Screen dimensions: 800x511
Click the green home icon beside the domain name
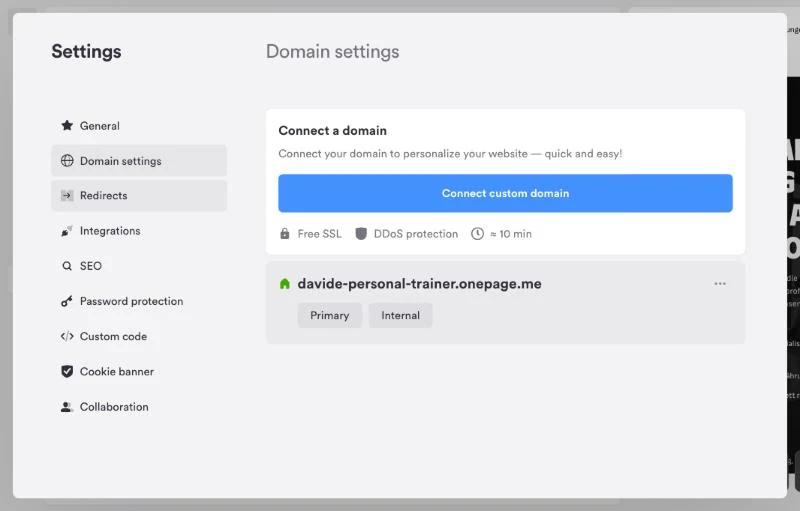(285, 284)
